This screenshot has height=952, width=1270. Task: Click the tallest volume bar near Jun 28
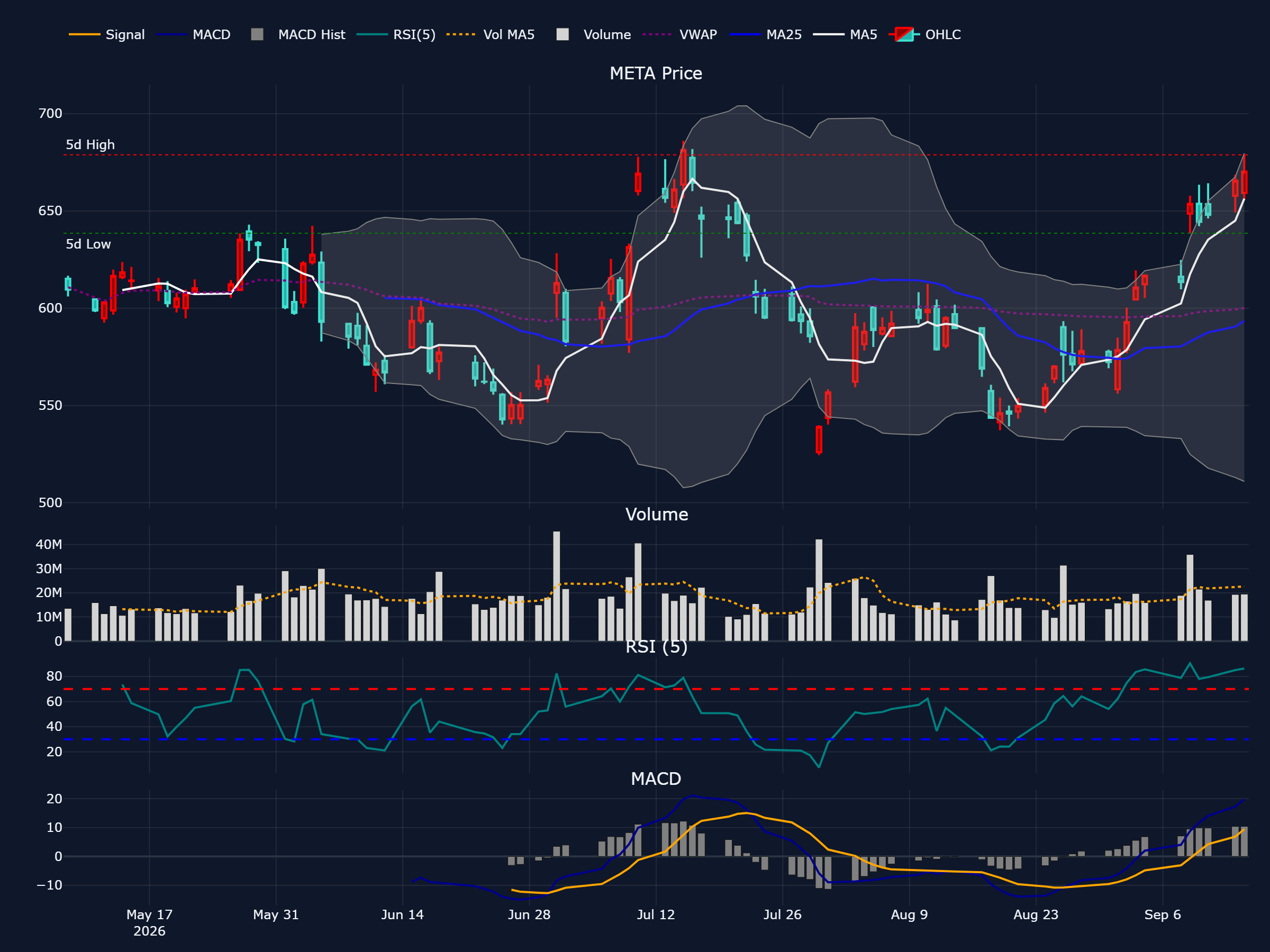click(556, 586)
